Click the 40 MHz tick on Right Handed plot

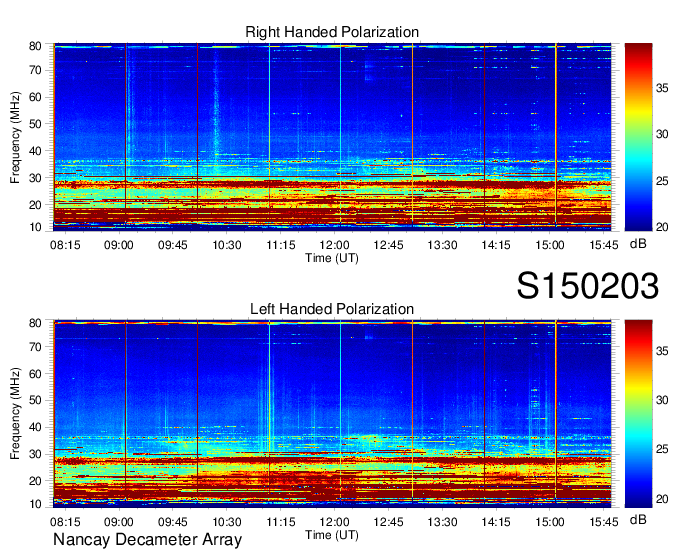pos(35,151)
